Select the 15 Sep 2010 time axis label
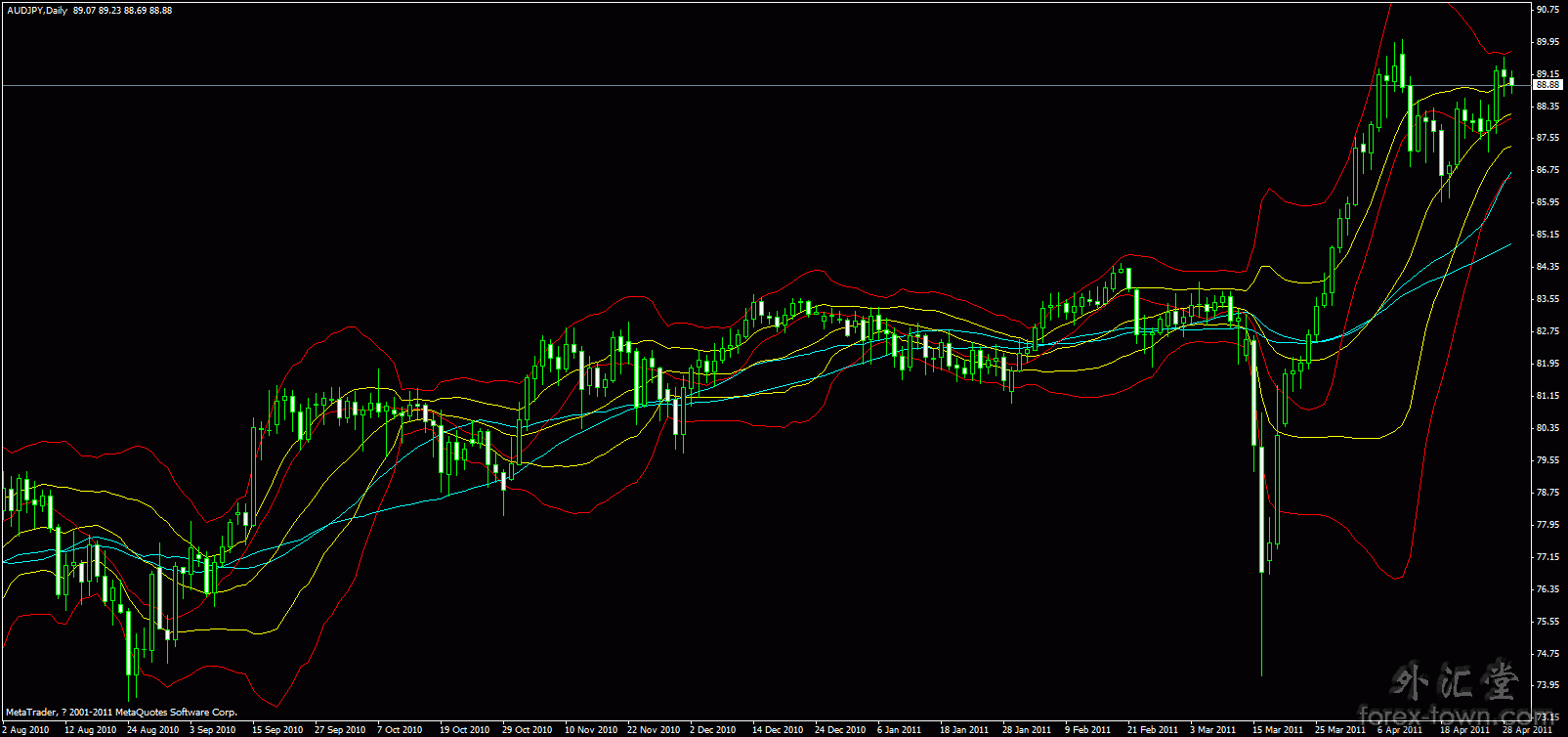The image size is (1568, 737). (277, 729)
